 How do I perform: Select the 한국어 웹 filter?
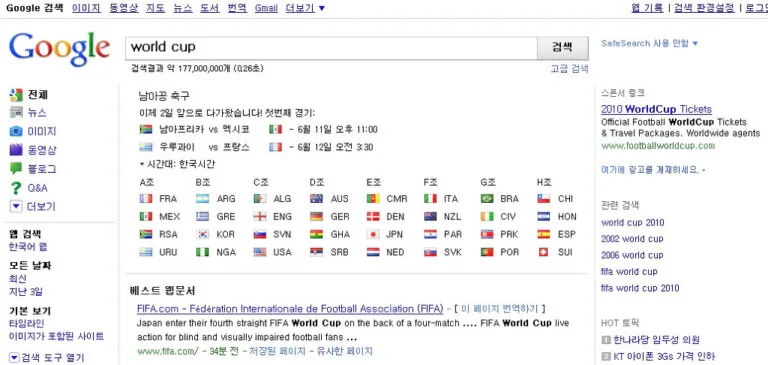(28, 247)
